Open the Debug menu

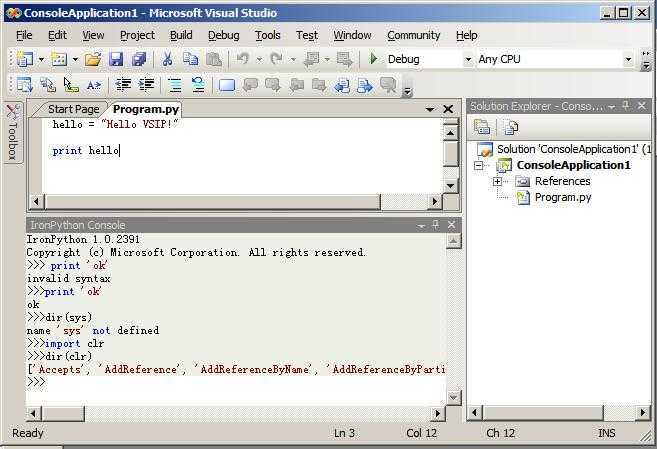(224, 35)
